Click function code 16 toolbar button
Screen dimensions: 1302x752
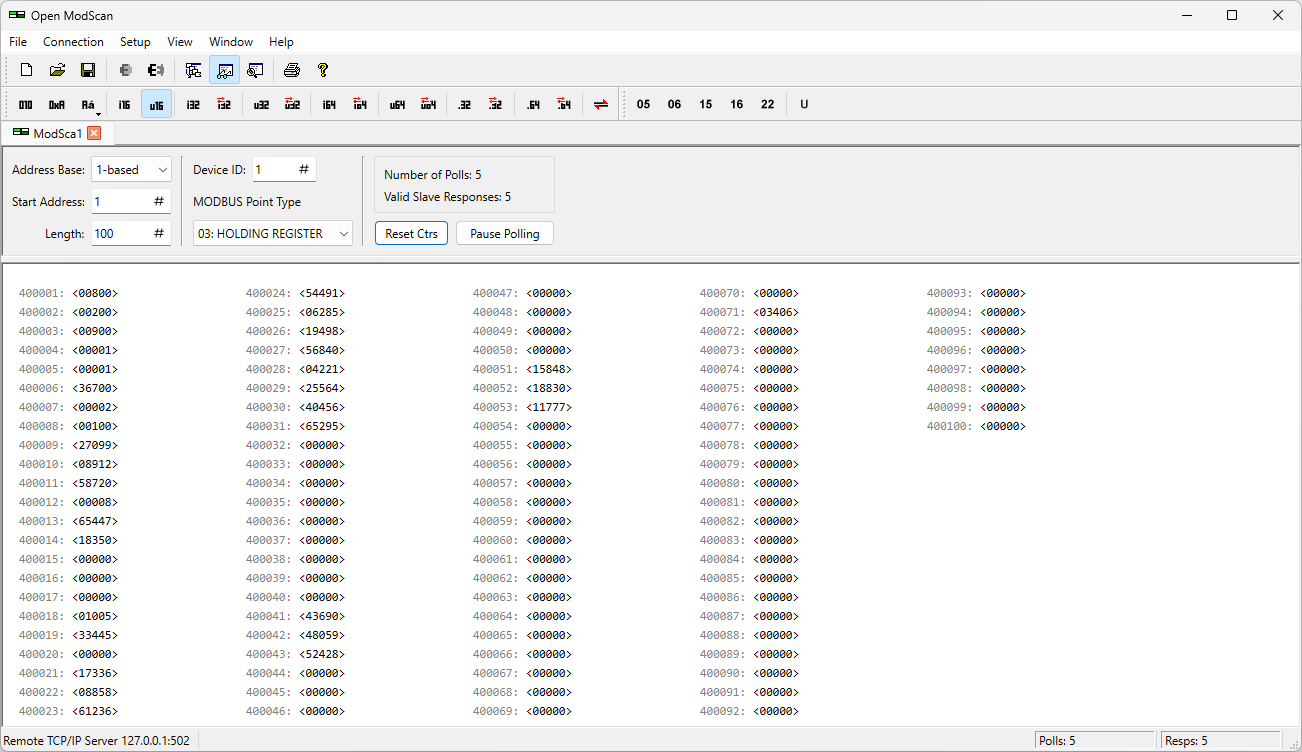pos(736,104)
